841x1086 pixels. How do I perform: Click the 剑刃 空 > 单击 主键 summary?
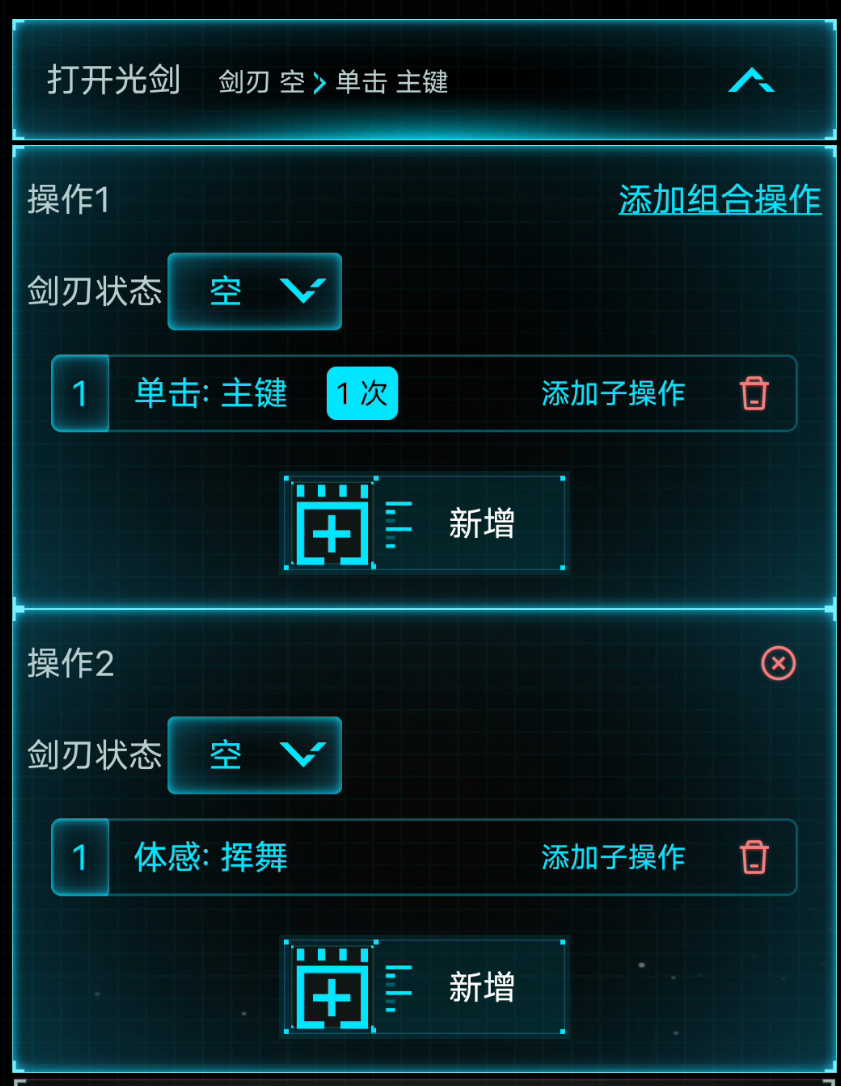click(333, 82)
